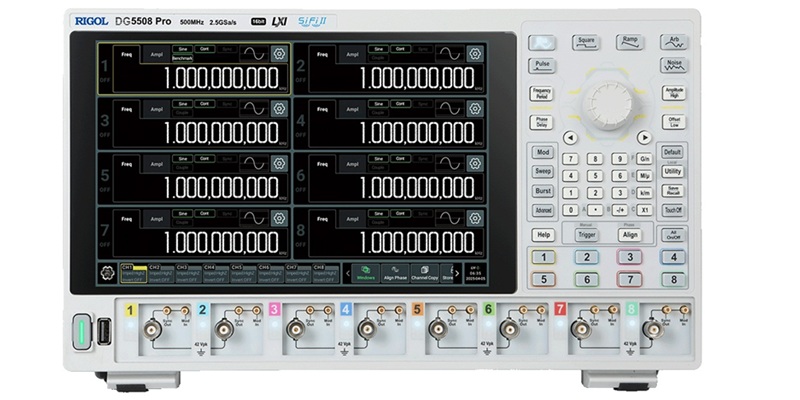Image resolution: width=800 pixels, height=400 pixels.
Task: Switch channel 3 to Ampl tab
Action: [156, 109]
